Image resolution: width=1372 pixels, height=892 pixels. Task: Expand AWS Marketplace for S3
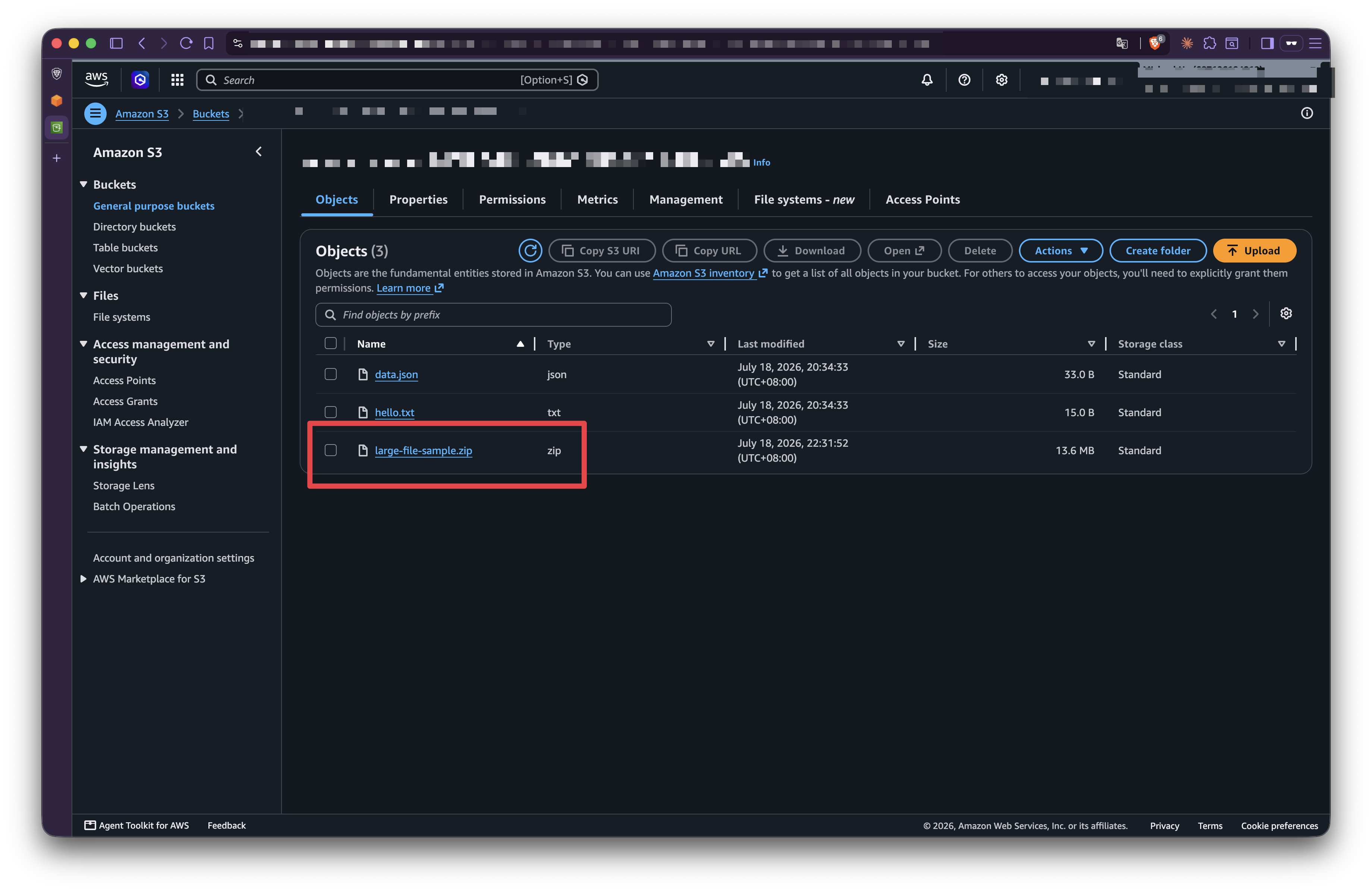pos(84,578)
